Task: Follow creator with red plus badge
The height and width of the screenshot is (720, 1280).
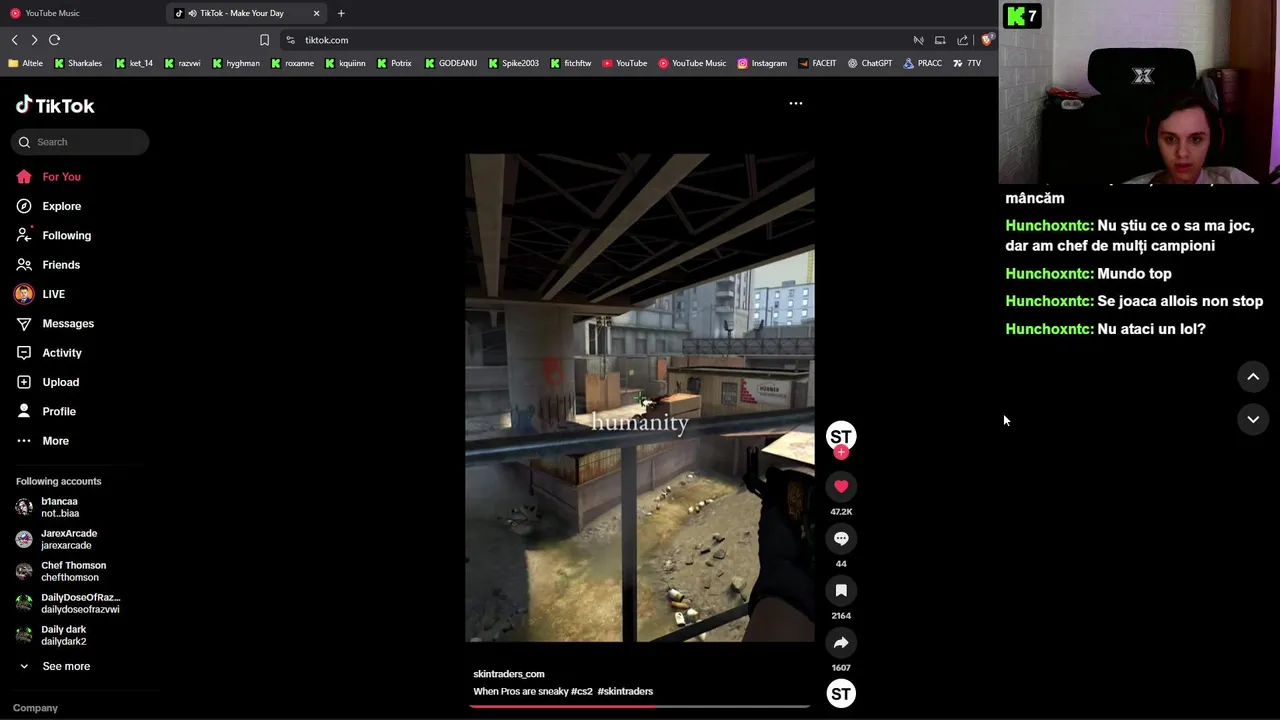Action: [x=841, y=453]
